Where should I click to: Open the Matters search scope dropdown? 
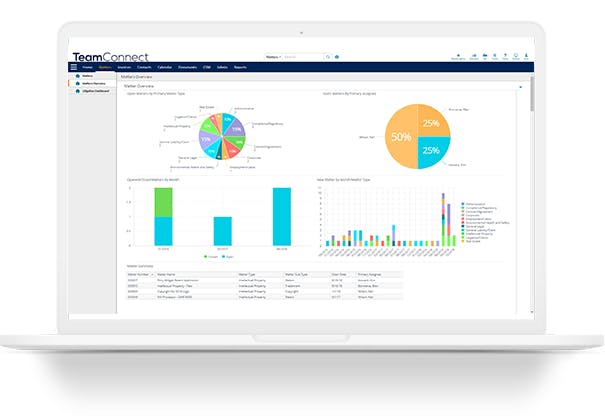tap(273, 57)
